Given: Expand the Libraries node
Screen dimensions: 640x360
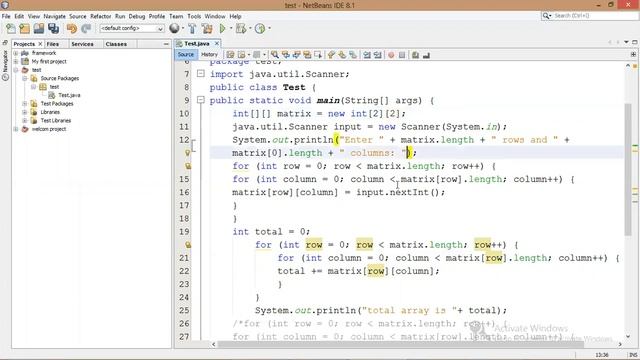Looking at the screenshot, I should pos(24,112).
